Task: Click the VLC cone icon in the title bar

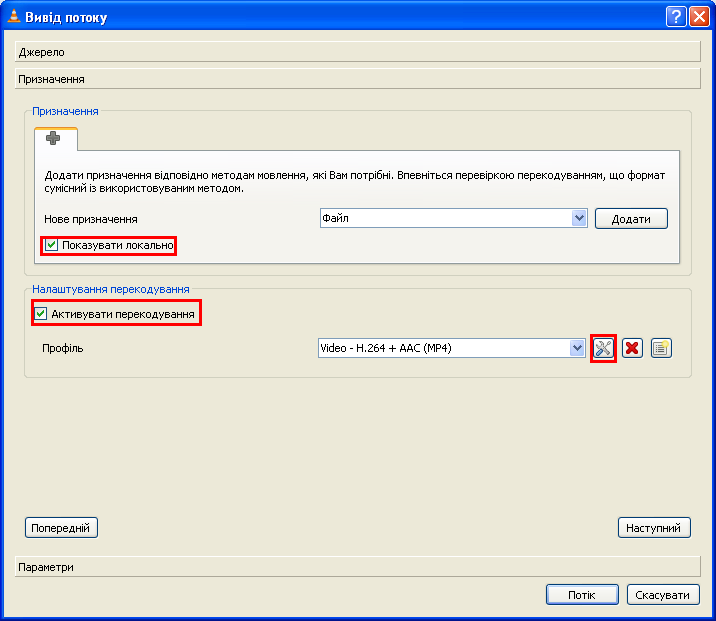Action: point(14,16)
